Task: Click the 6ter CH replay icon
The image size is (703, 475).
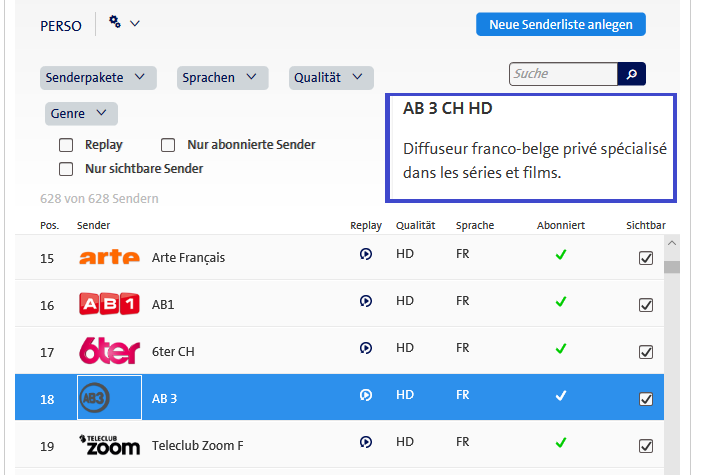Action: tap(366, 348)
